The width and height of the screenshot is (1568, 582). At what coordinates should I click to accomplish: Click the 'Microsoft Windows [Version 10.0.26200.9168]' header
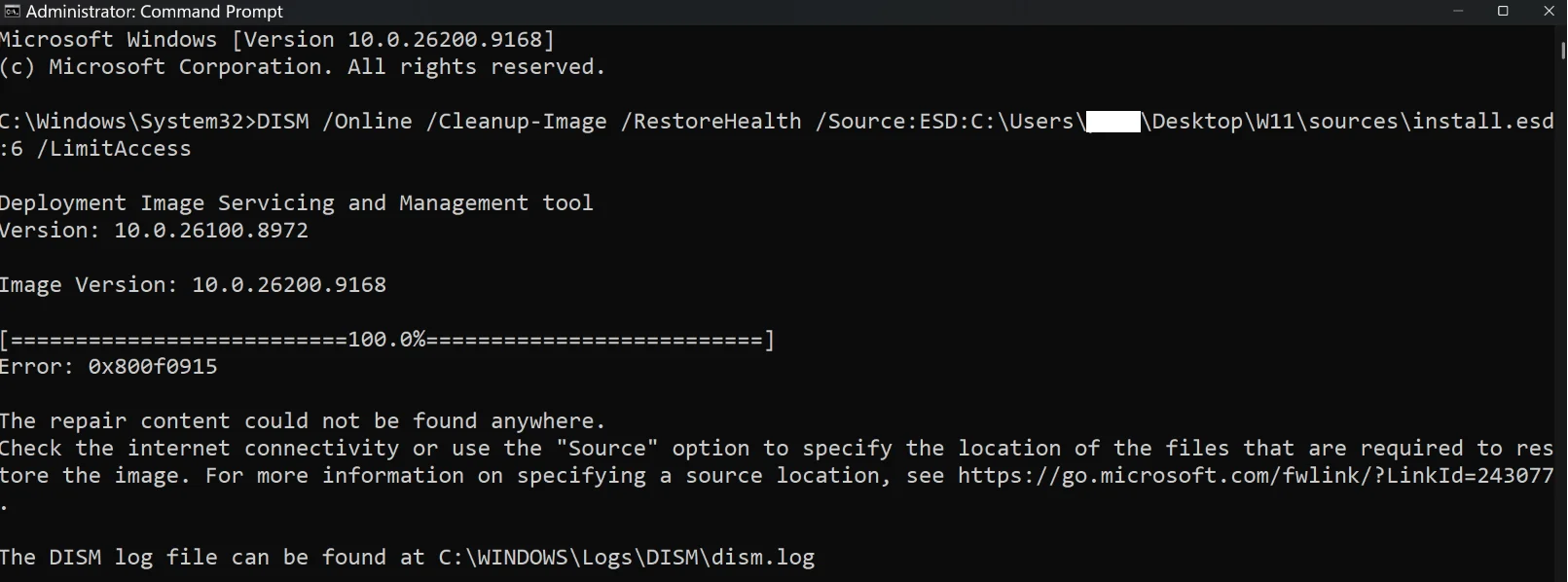[x=277, y=40]
